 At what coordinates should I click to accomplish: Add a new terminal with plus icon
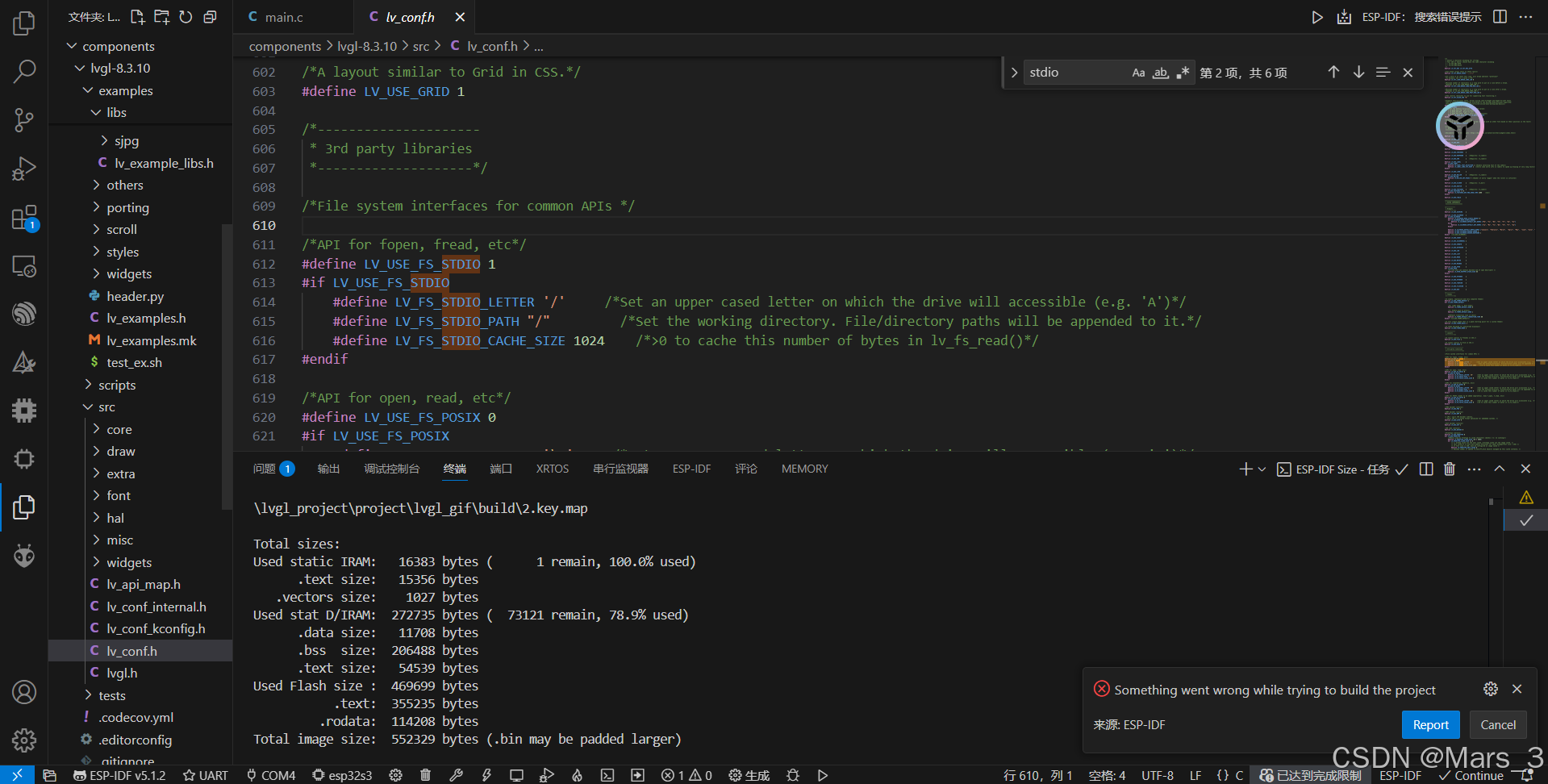click(1245, 469)
